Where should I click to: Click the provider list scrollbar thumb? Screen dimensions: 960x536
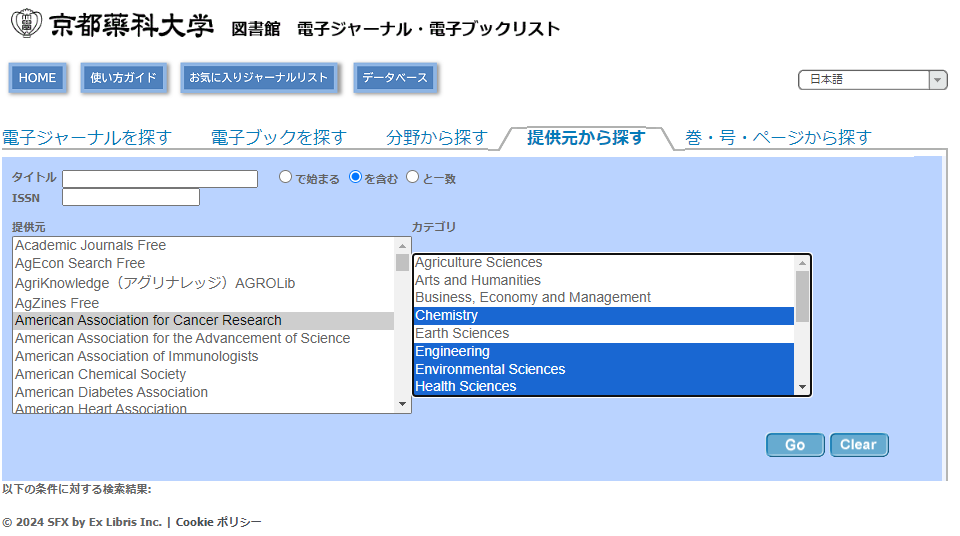[402, 263]
